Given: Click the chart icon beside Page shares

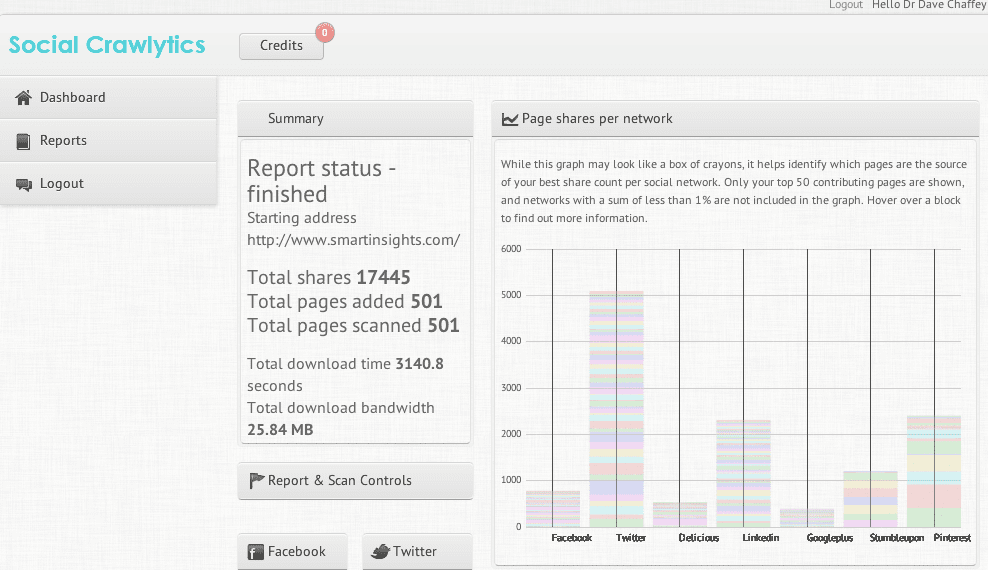Looking at the screenshot, I should [510, 119].
